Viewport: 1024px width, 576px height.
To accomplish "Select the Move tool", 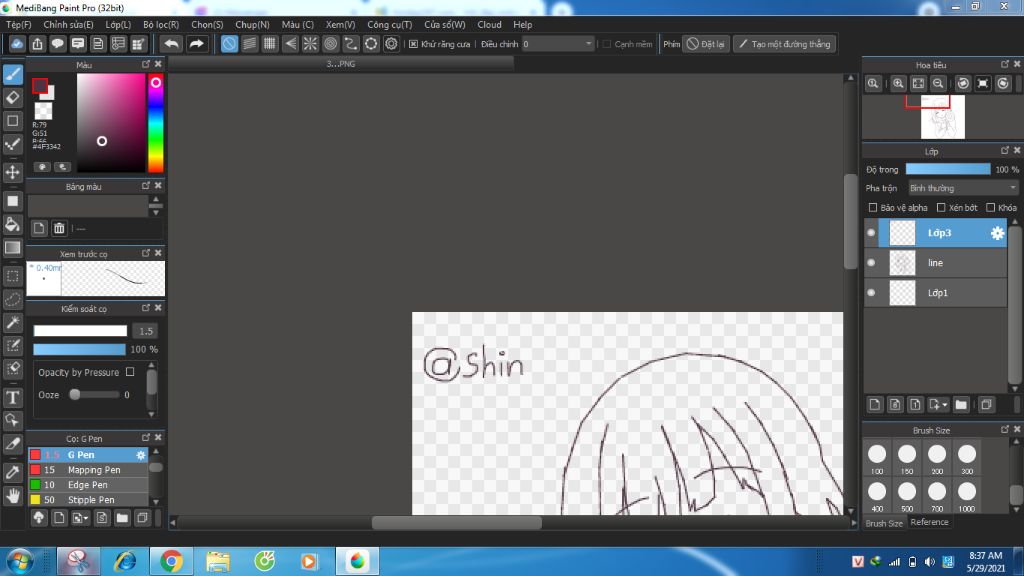I will coord(12,172).
